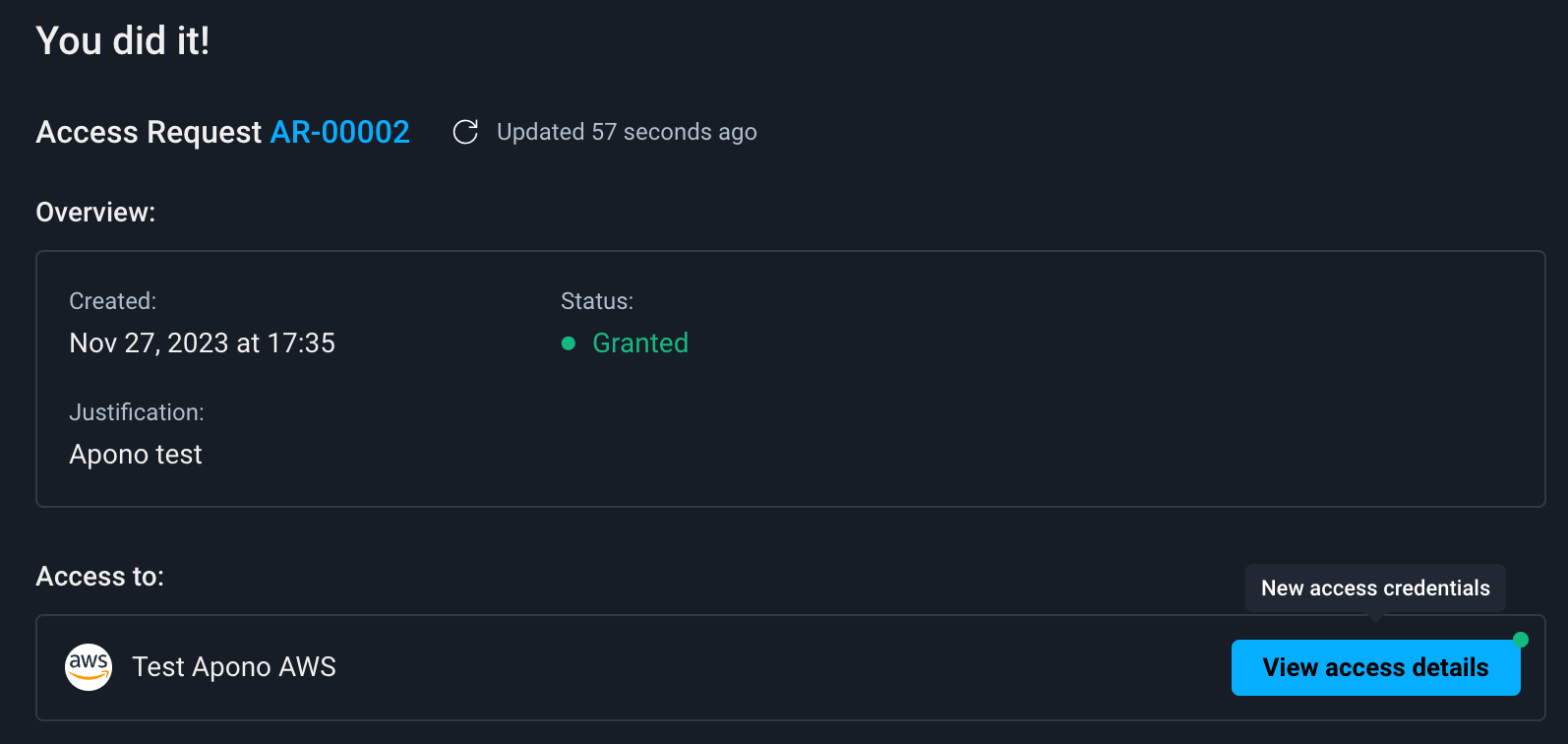The height and width of the screenshot is (744, 1568).
Task: Select the Test Apono AWS integration name
Action: 234,667
